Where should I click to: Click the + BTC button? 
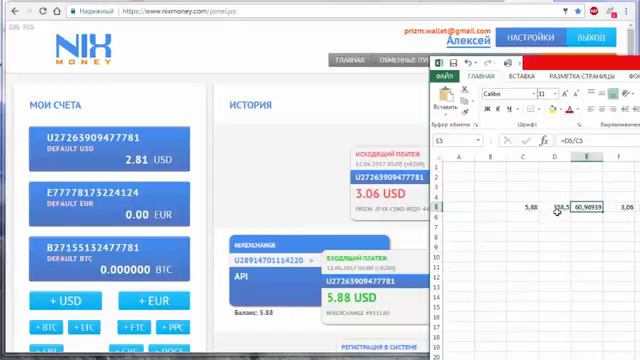[46, 327]
